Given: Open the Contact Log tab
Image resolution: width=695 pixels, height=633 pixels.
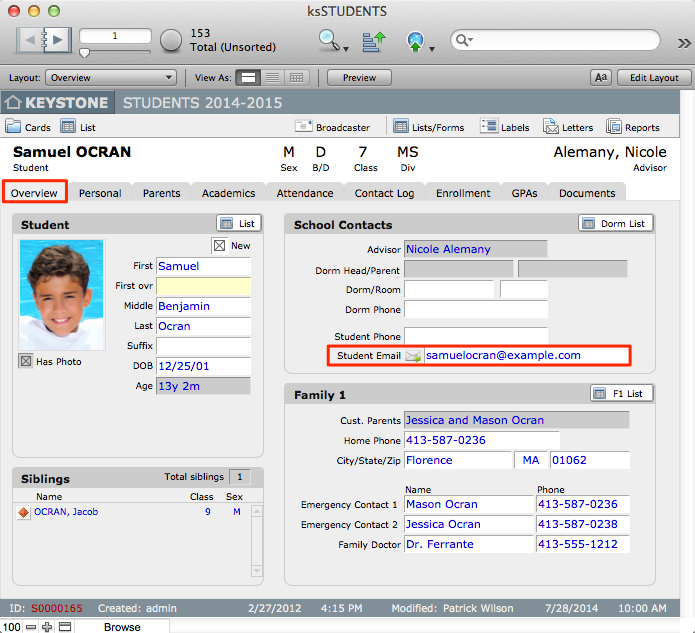Looking at the screenshot, I should 384,193.
